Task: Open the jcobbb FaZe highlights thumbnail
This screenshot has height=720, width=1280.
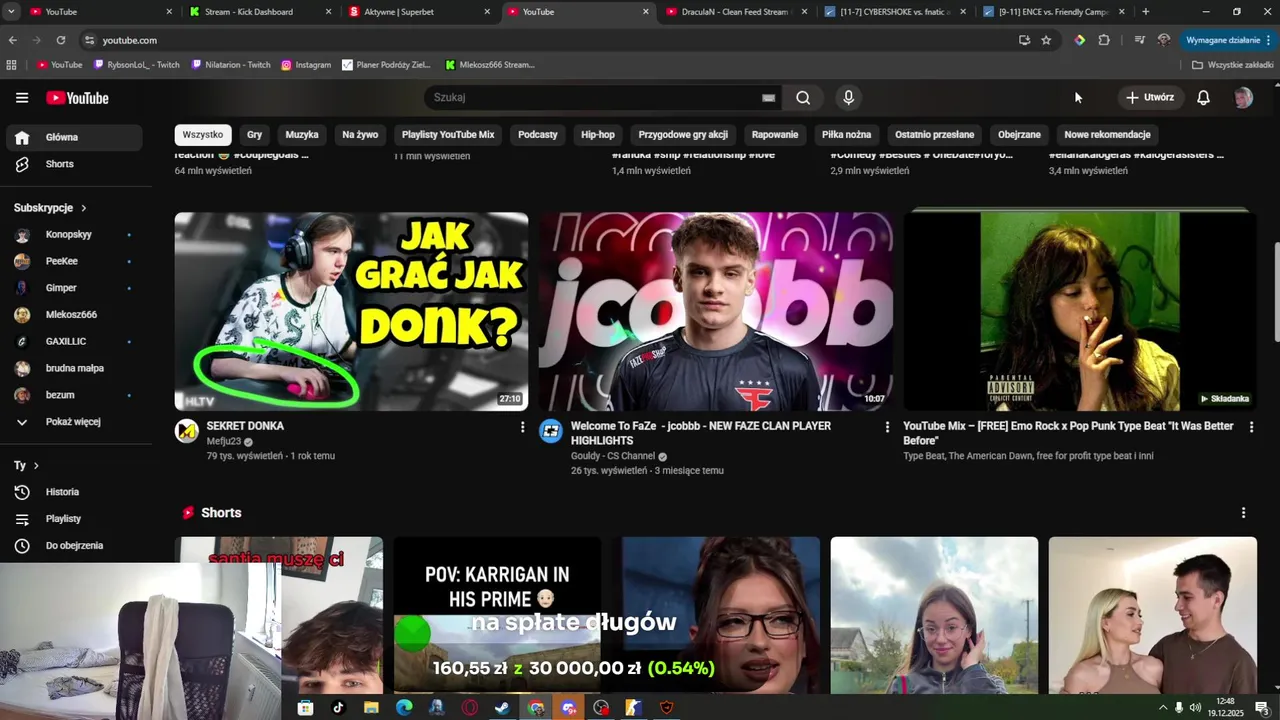Action: 716,311
